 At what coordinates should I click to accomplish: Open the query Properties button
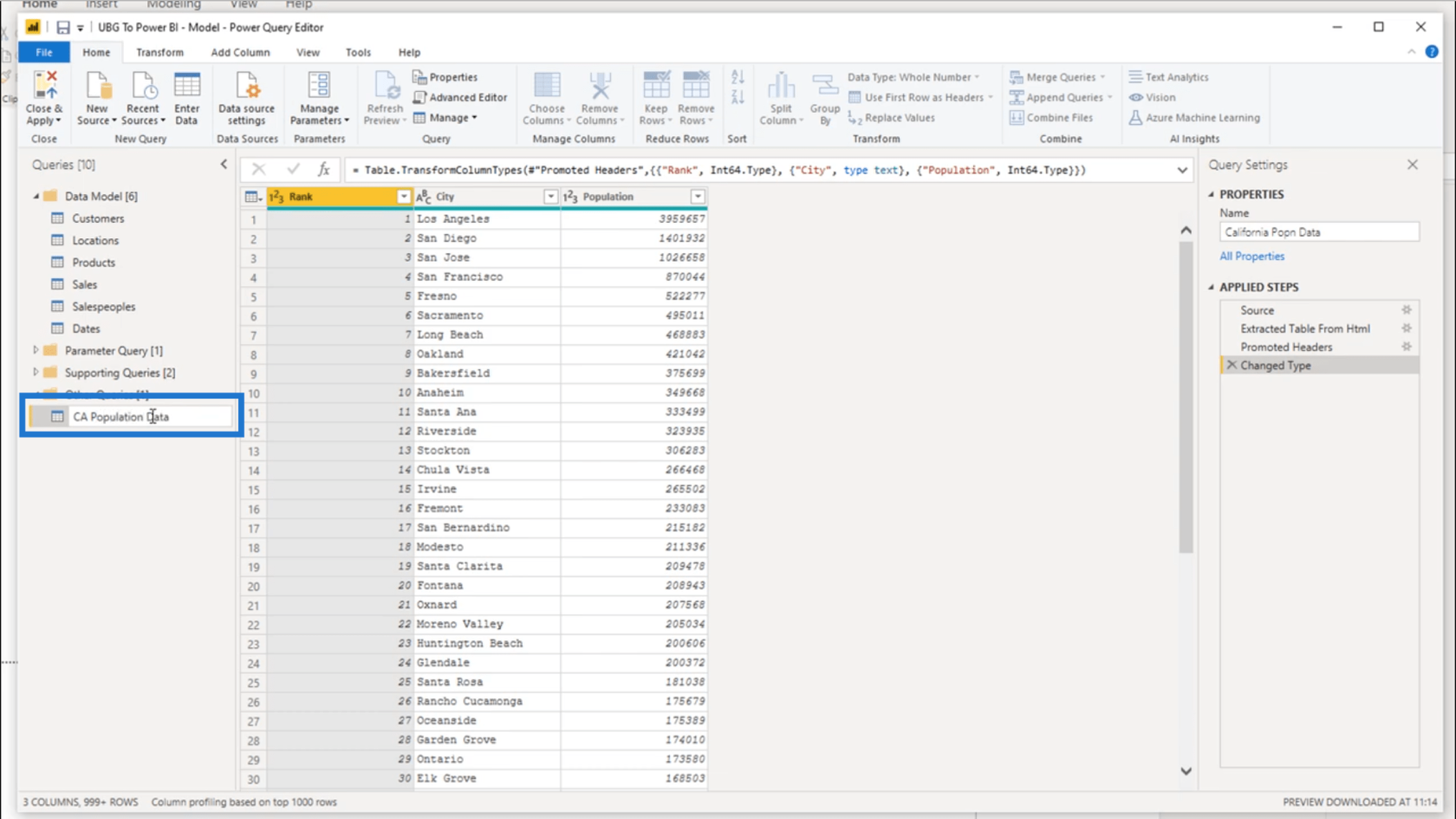(x=445, y=77)
